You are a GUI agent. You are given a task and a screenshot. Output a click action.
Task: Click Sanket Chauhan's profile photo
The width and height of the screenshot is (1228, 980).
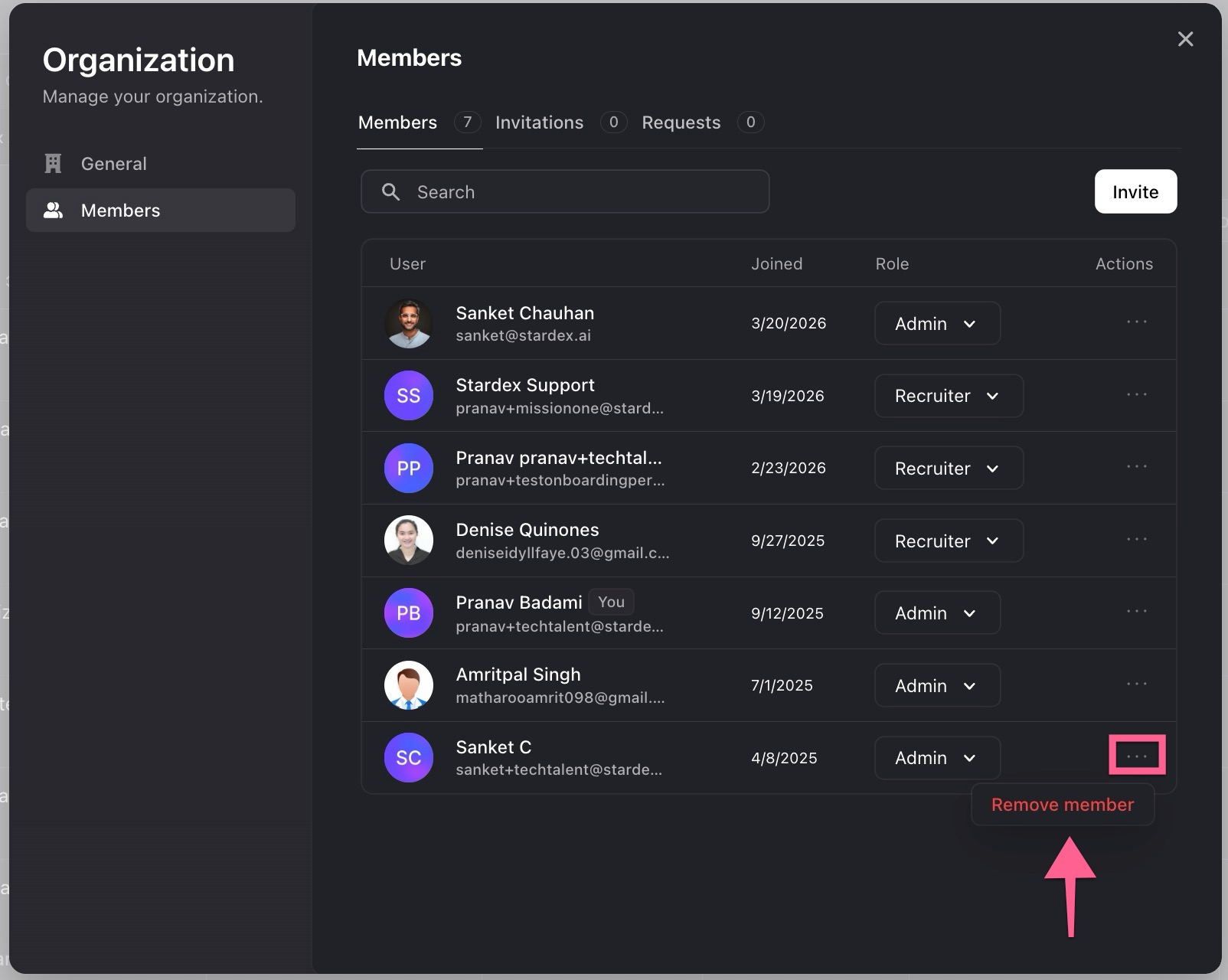[x=409, y=323]
